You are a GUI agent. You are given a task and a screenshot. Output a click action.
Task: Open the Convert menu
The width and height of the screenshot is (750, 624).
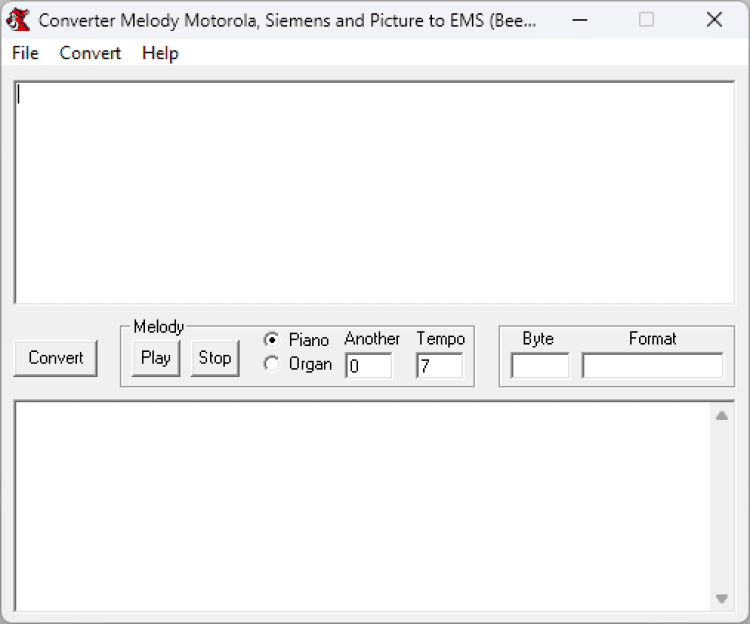(90, 53)
